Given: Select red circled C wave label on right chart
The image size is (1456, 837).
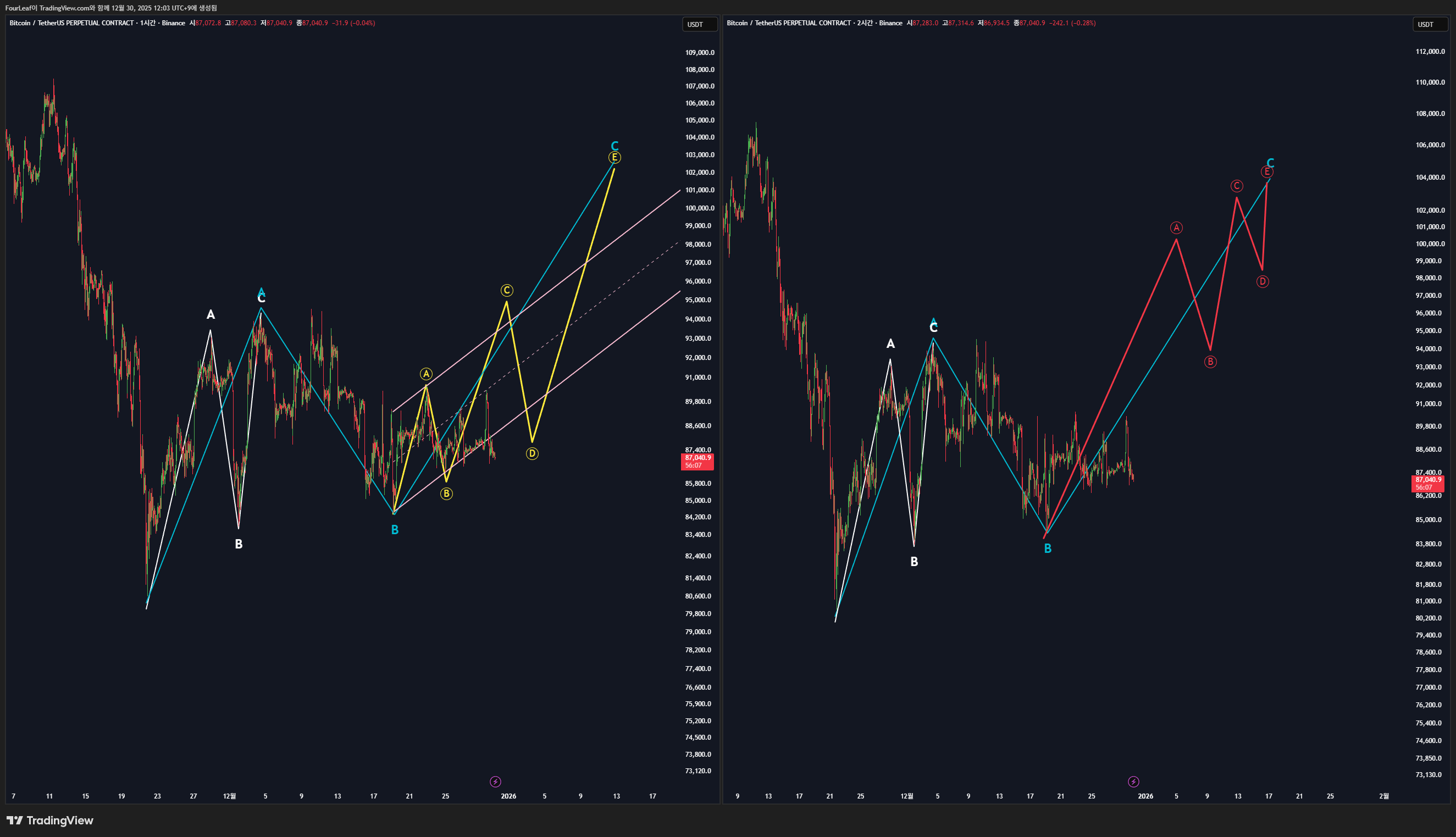Looking at the screenshot, I should pyautogui.click(x=1237, y=186).
